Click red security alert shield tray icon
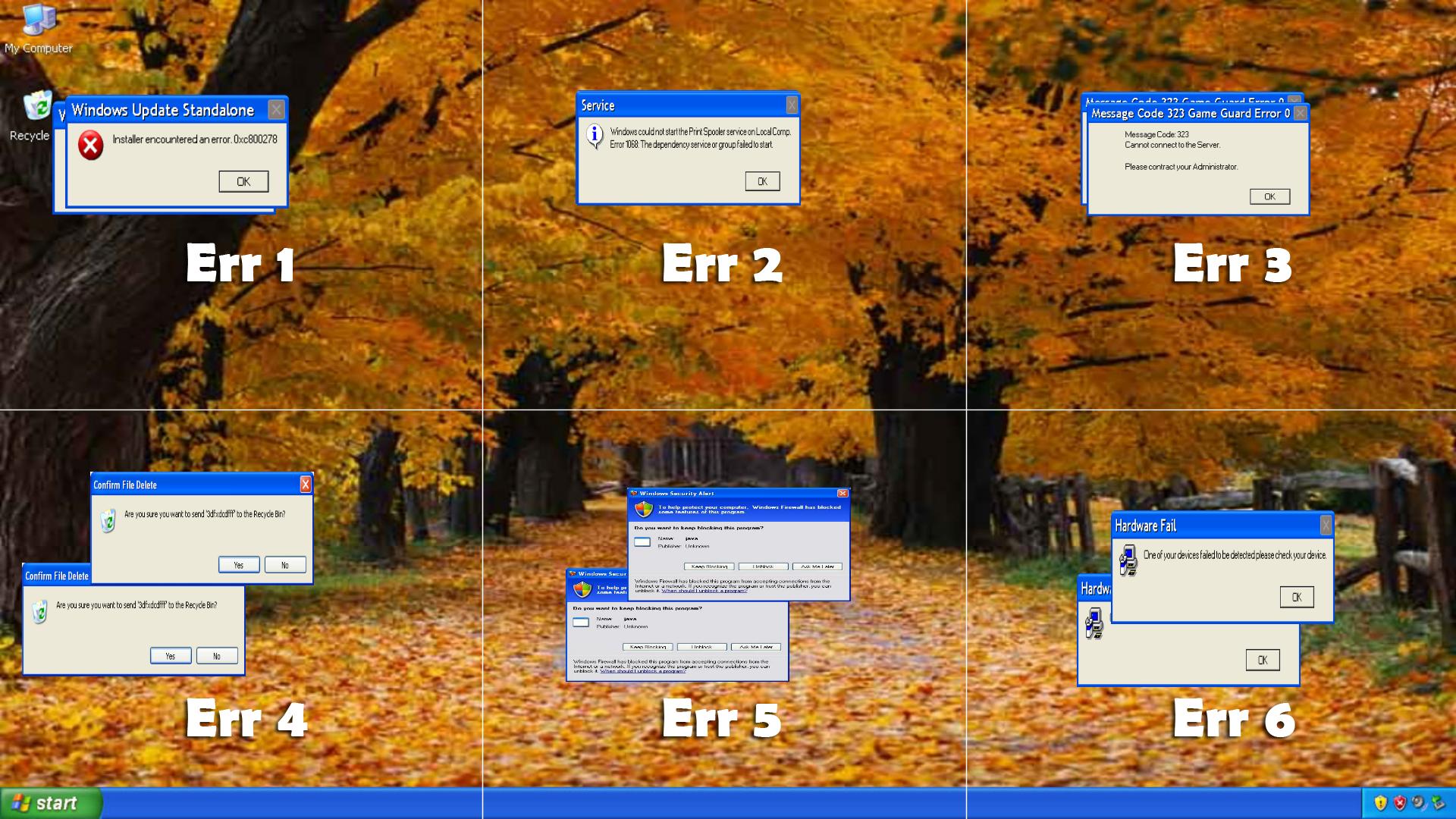The image size is (1456, 819). [1400, 803]
